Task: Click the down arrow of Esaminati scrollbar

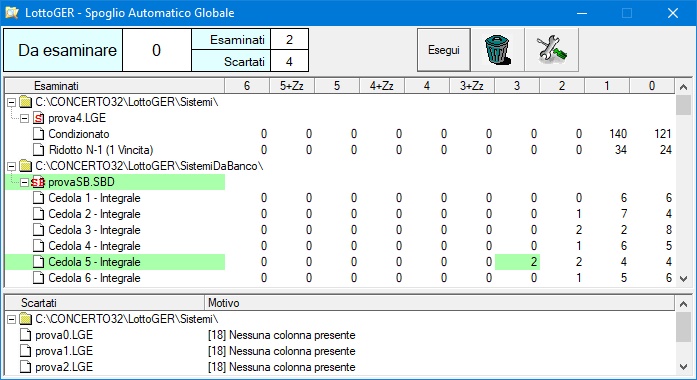Action: (684, 279)
